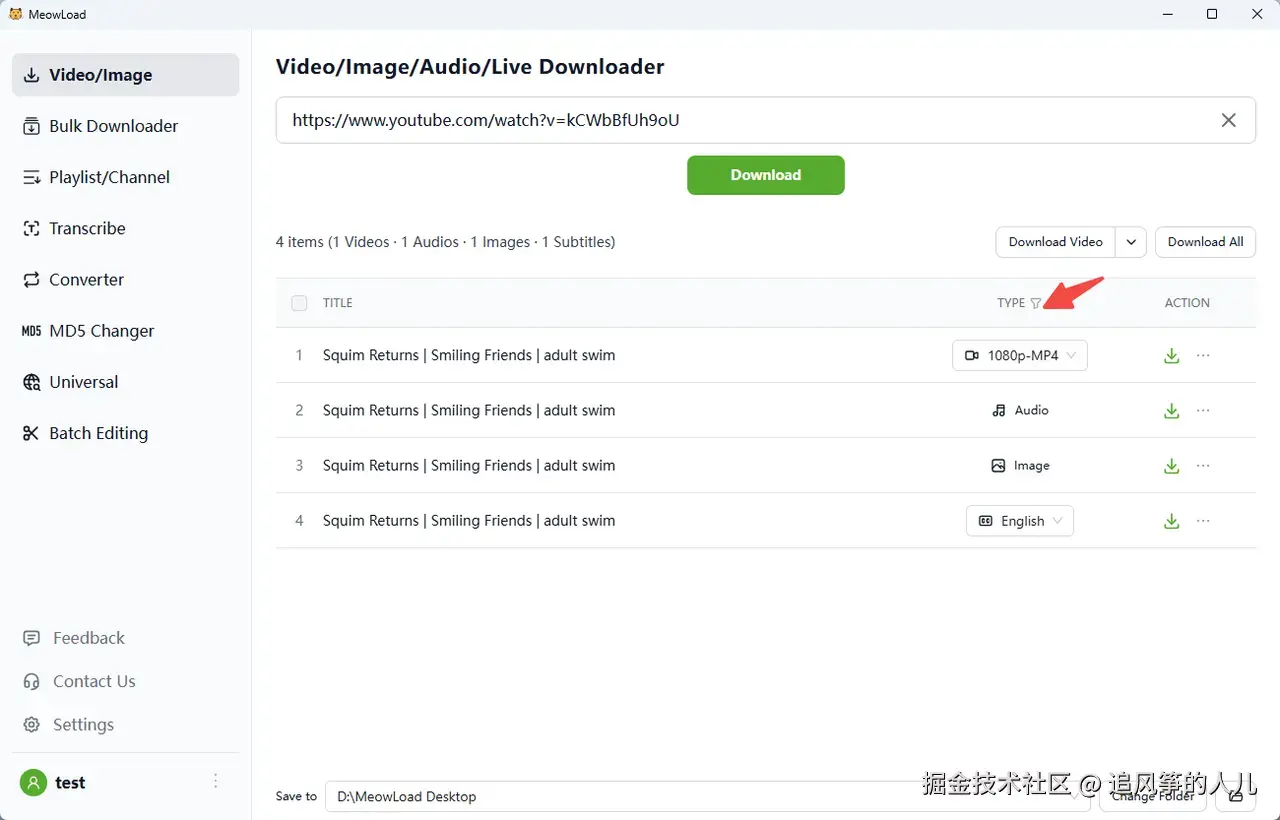The height and width of the screenshot is (820, 1280).
Task: Download the row 1 video item
Action: tap(1172, 356)
